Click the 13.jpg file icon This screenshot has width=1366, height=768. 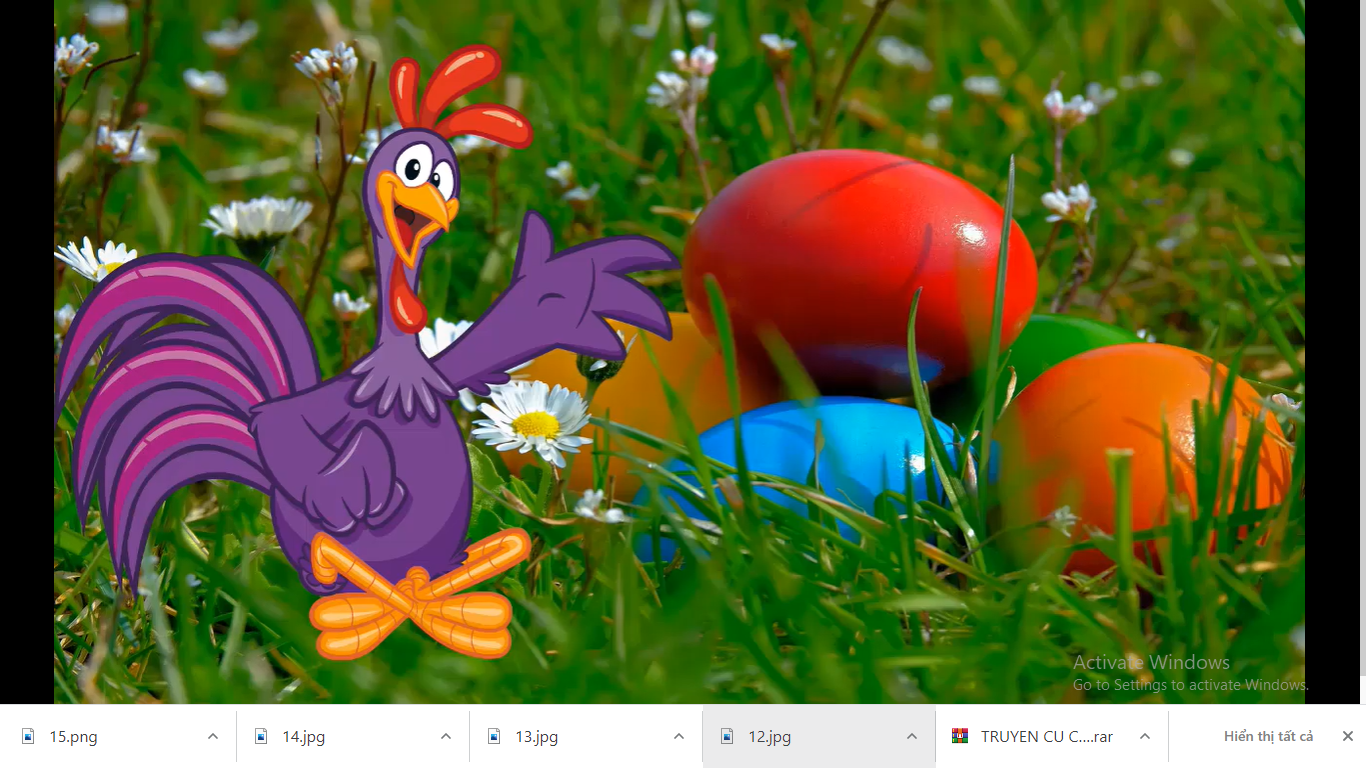(x=494, y=736)
